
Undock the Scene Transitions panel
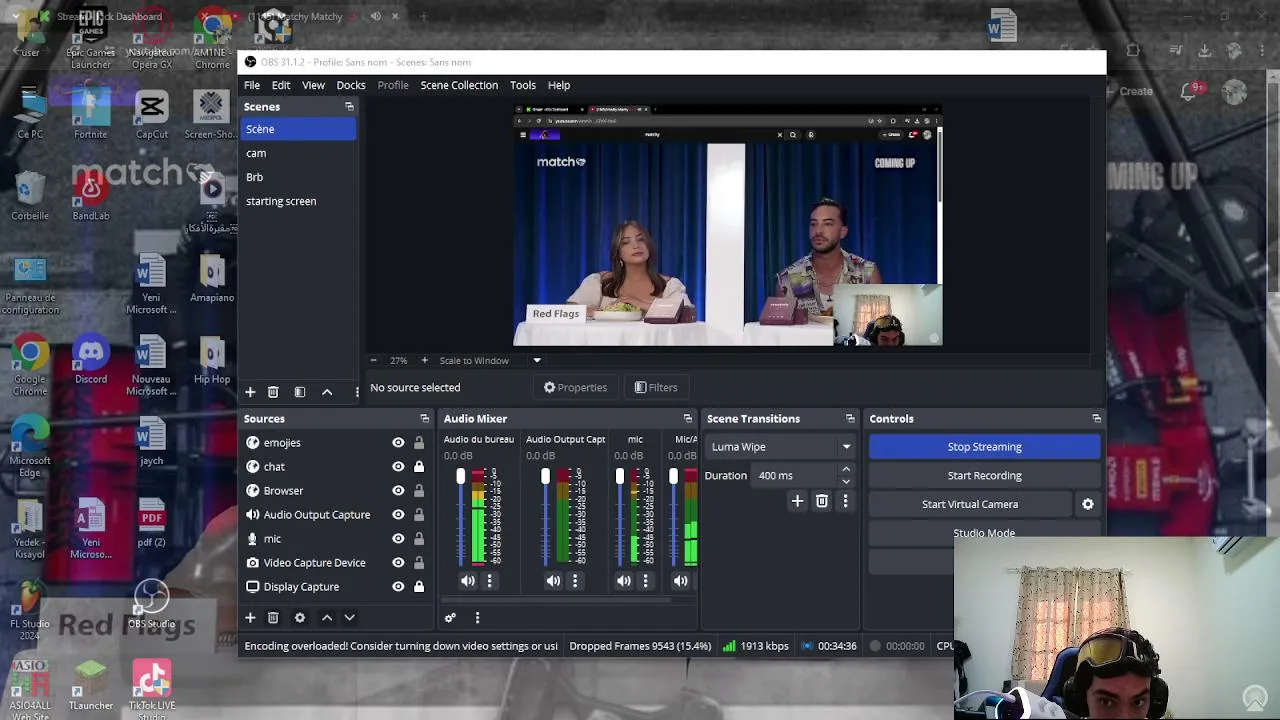tap(850, 419)
